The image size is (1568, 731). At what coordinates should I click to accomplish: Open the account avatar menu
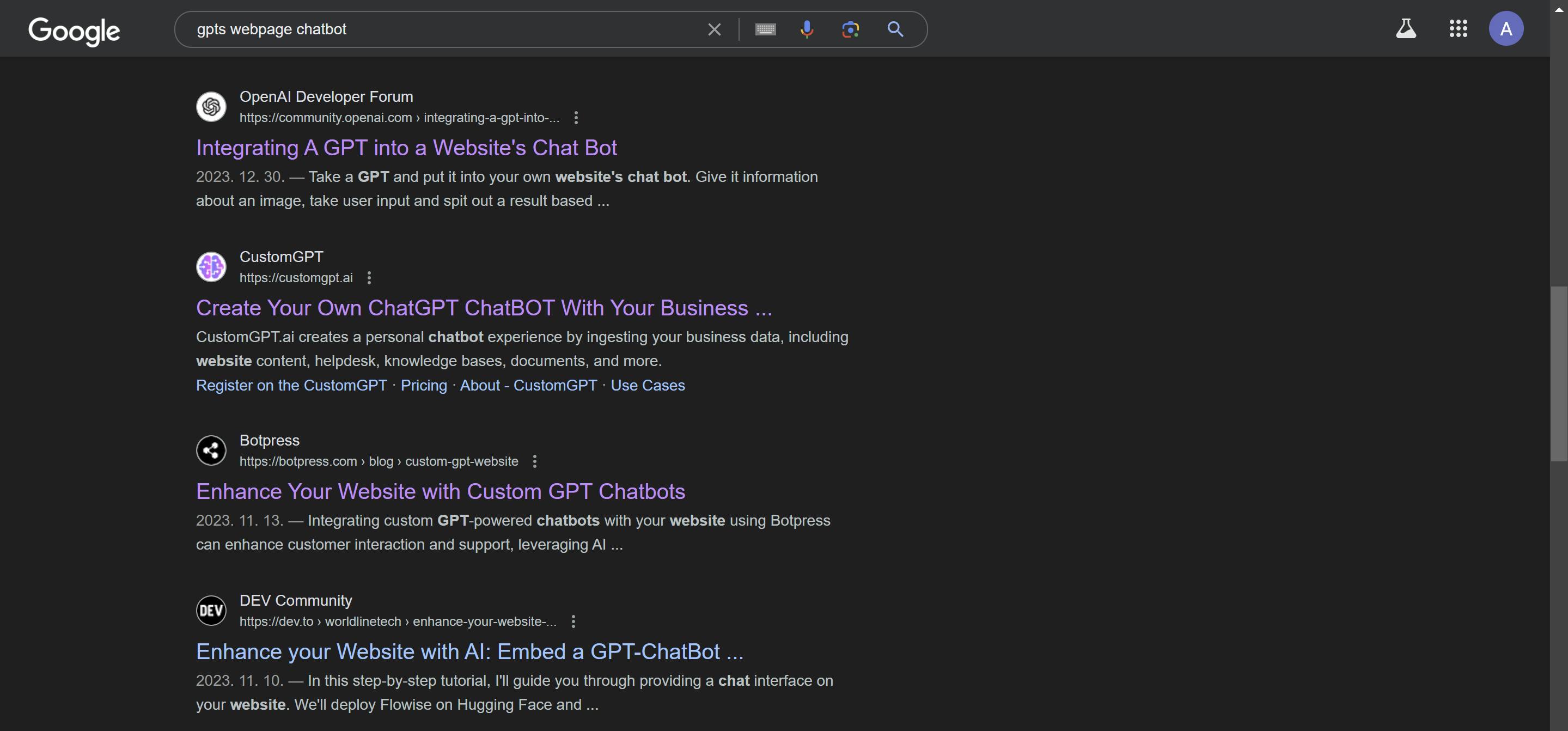point(1506,29)
